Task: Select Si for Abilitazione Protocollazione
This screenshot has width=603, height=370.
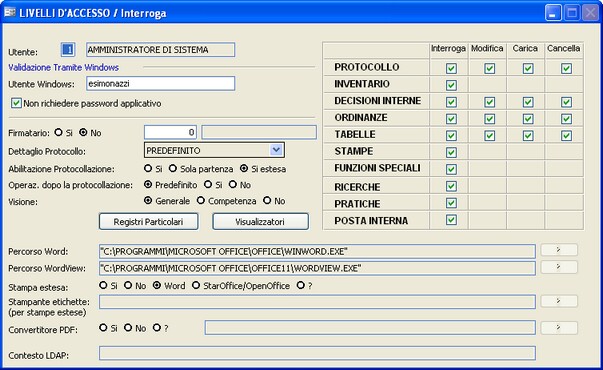Action: (148, 168)
